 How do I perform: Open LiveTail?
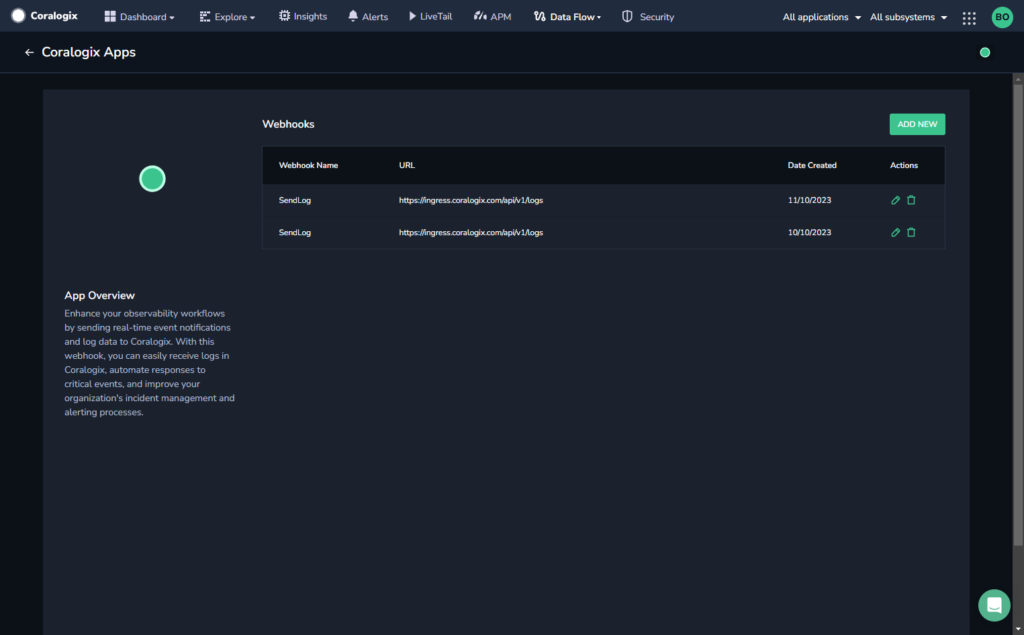click(430, 16)
